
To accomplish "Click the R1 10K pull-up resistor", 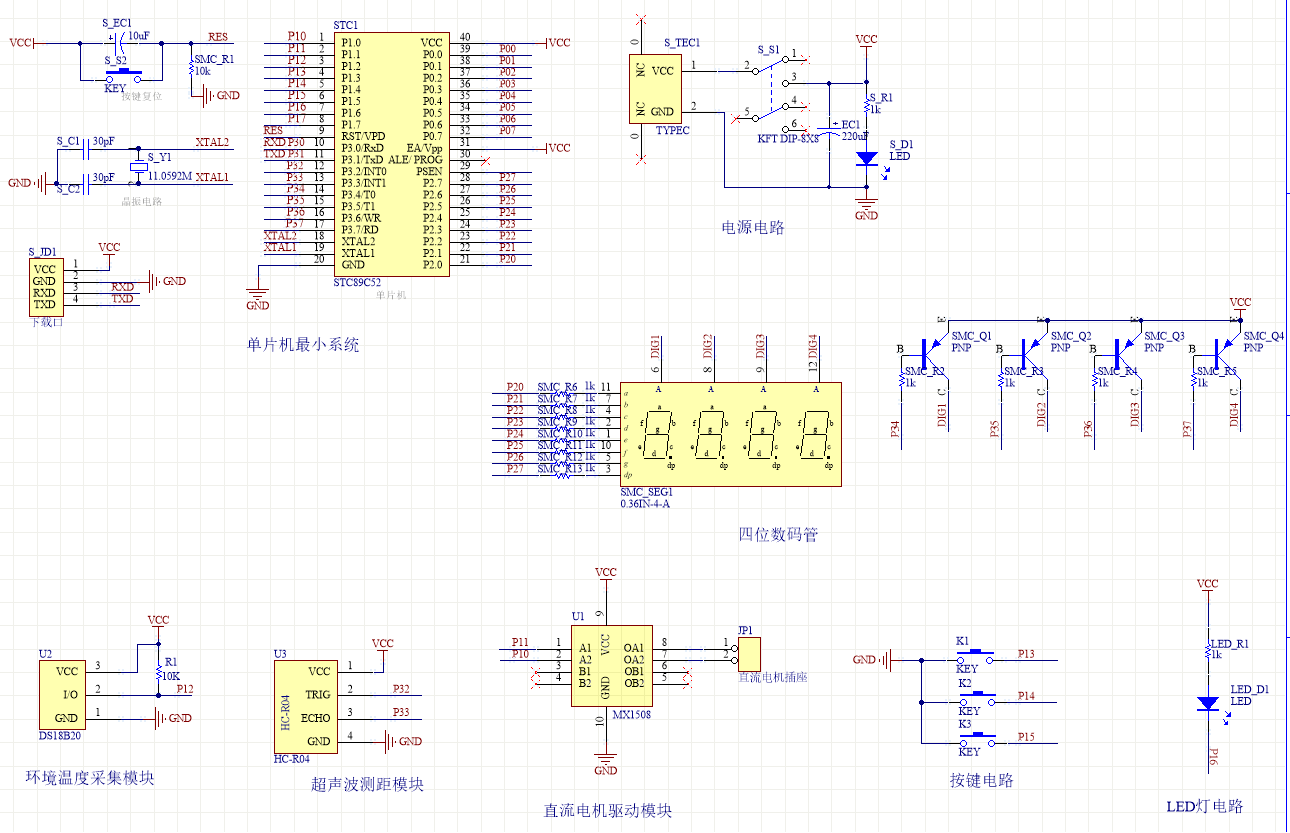I will [x=158, y=671].
